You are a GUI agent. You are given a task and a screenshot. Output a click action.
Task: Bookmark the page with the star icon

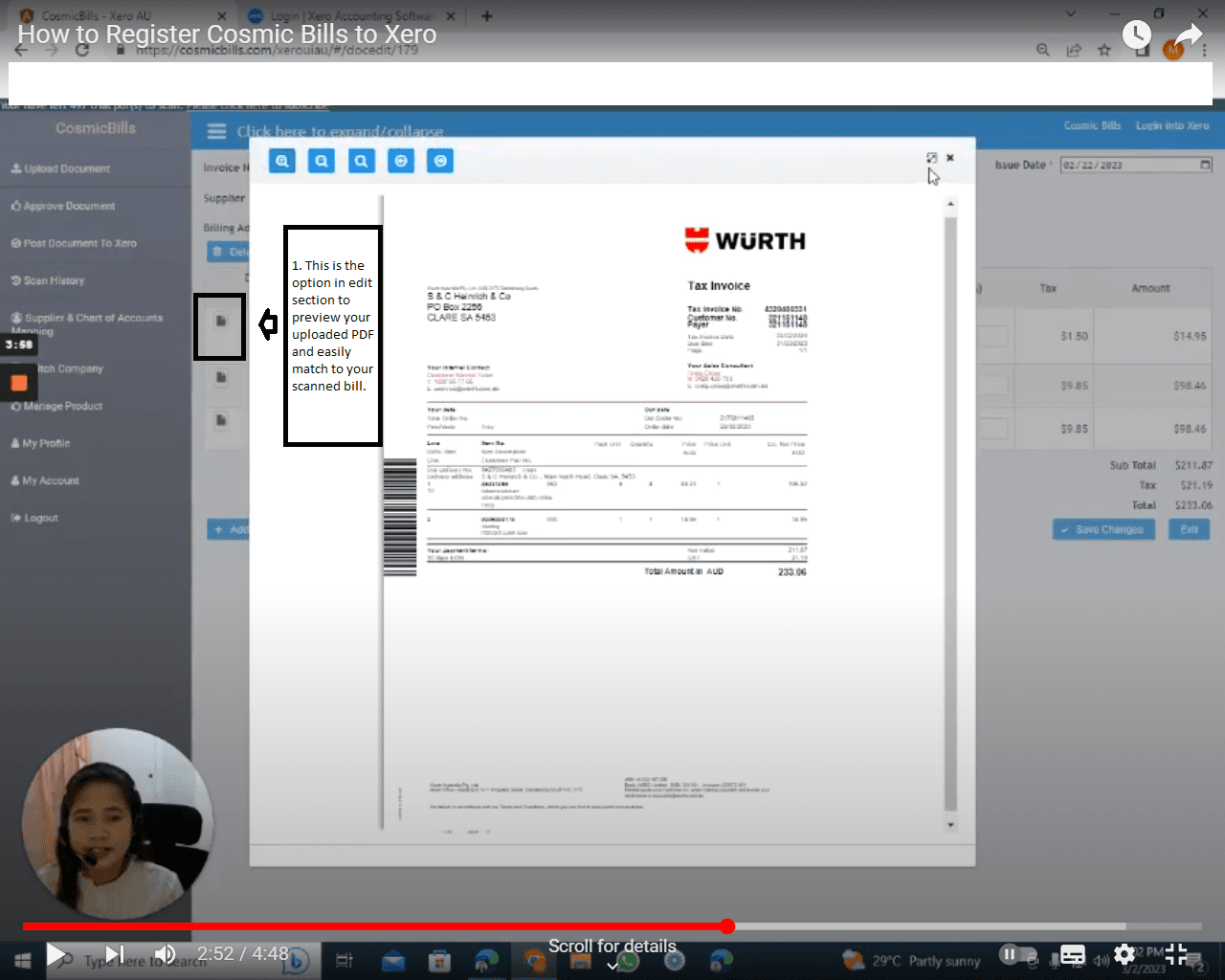click(1104, 50)
